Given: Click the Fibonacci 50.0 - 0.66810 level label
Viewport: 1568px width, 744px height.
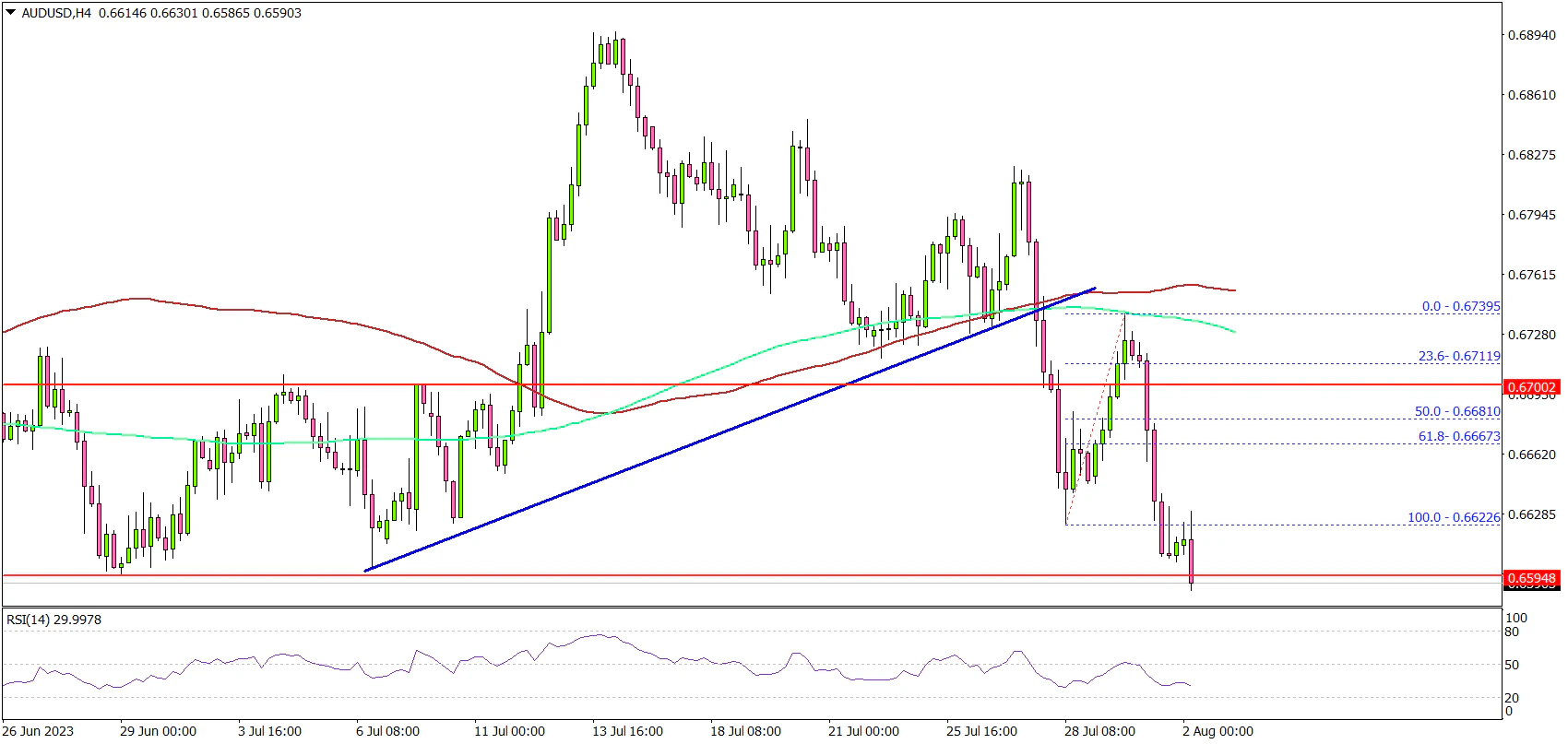Looking at the screenshot, I should [x=1457, y=412].
